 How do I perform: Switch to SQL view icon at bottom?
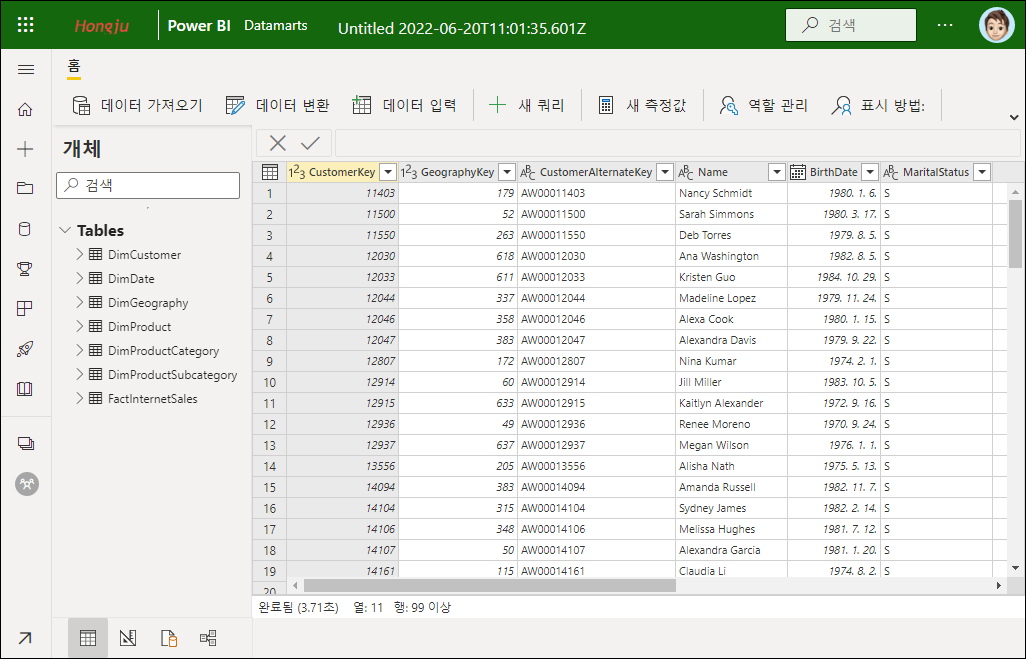pyautogui.click(x=169, y=638)
